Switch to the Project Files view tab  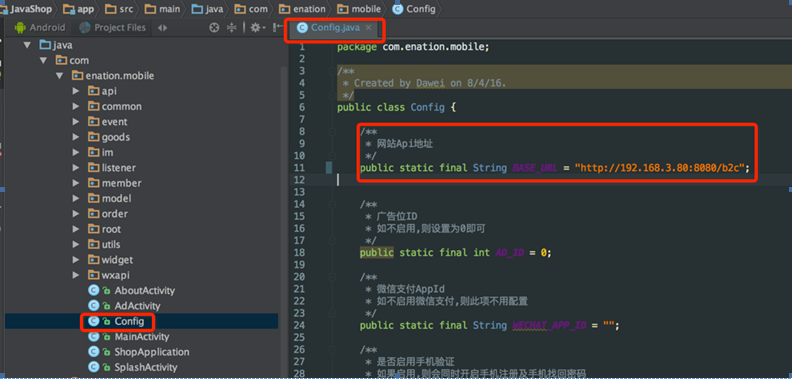click(x=113, y=28)
